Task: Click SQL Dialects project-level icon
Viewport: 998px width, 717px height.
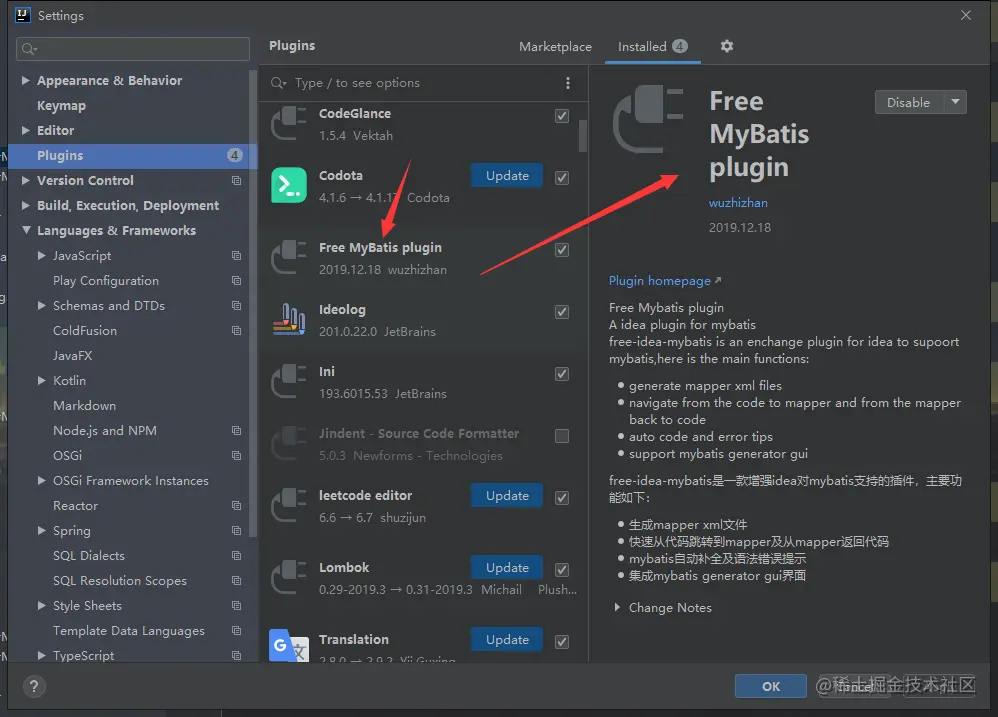Action: pyautogui.click(x=236, y=555)
